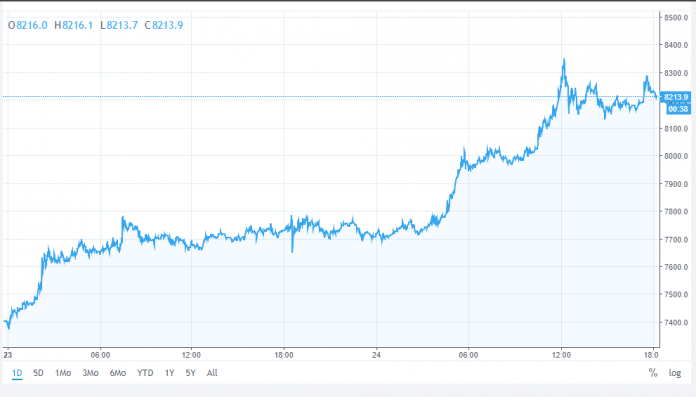Select the 3Mo range button

coord(90,373)
